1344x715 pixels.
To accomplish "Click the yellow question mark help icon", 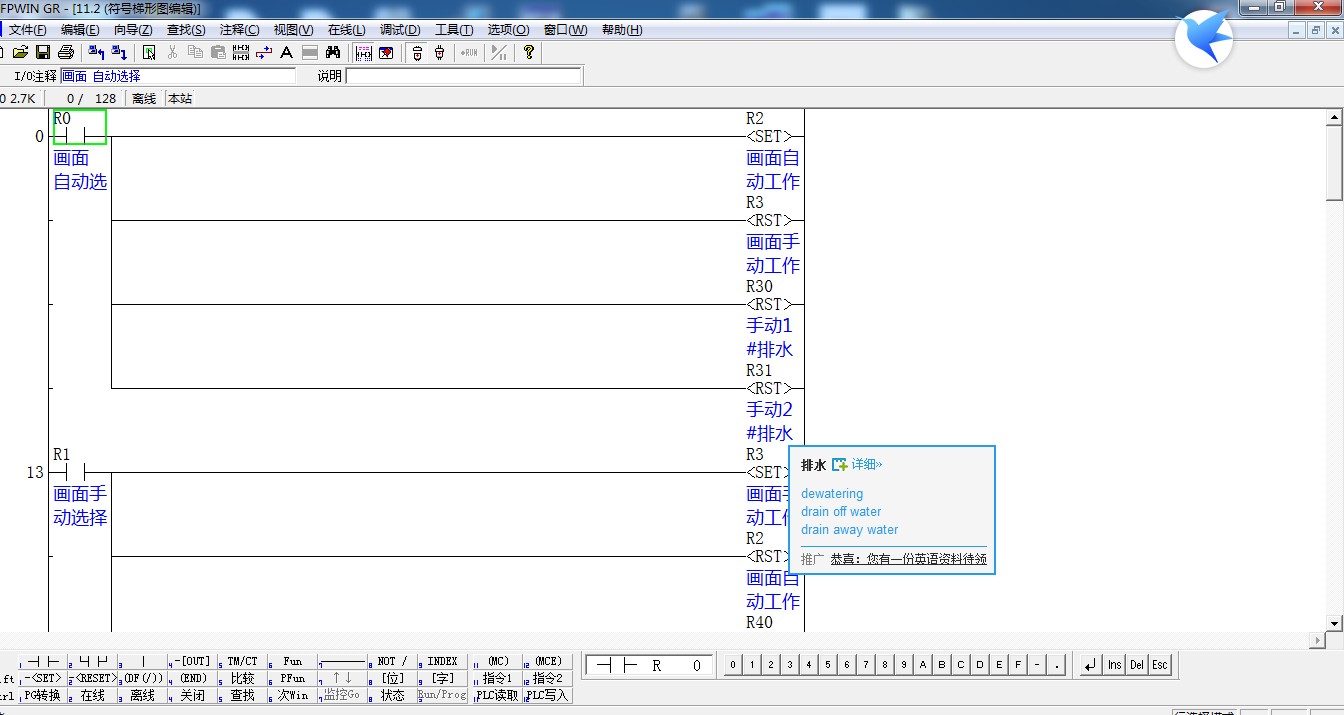I will click(x=529, y=52).
